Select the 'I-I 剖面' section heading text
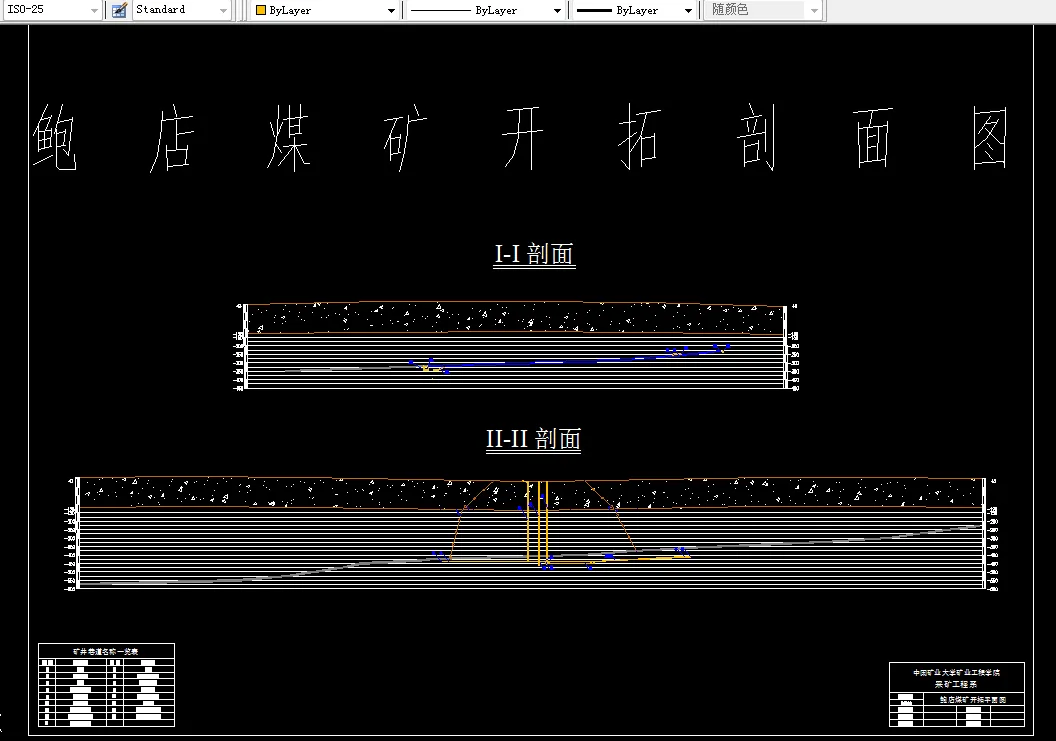The image size is (1056, 741). tap(534, 255)
